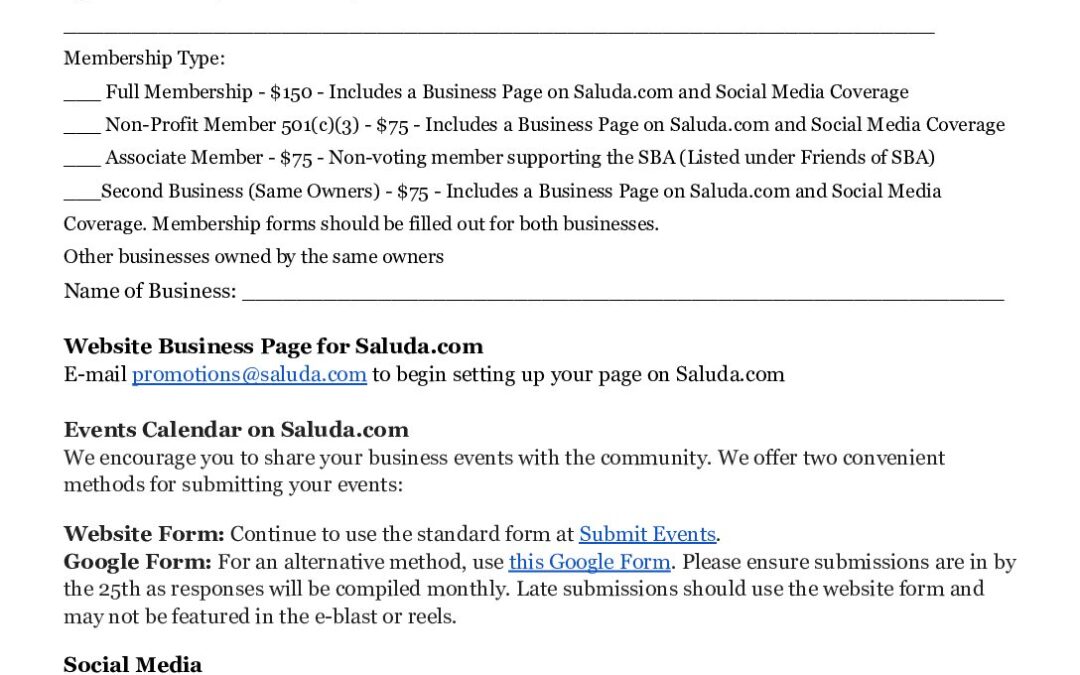Mark the blank before Non-Profit Member
1080x675 pixels.
pos(82,128)
